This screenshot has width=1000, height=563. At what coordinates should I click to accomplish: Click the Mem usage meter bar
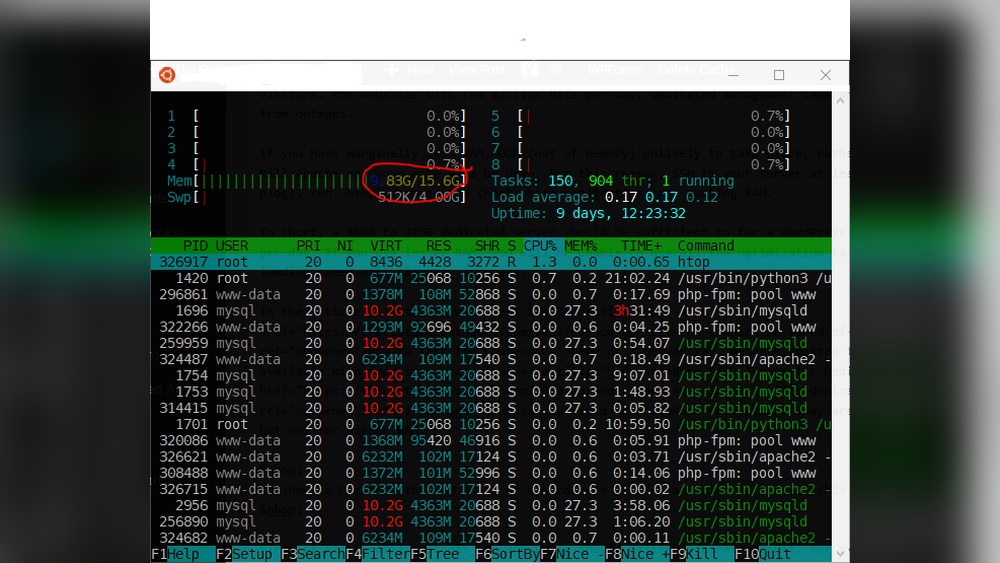(x=317, y=181)
